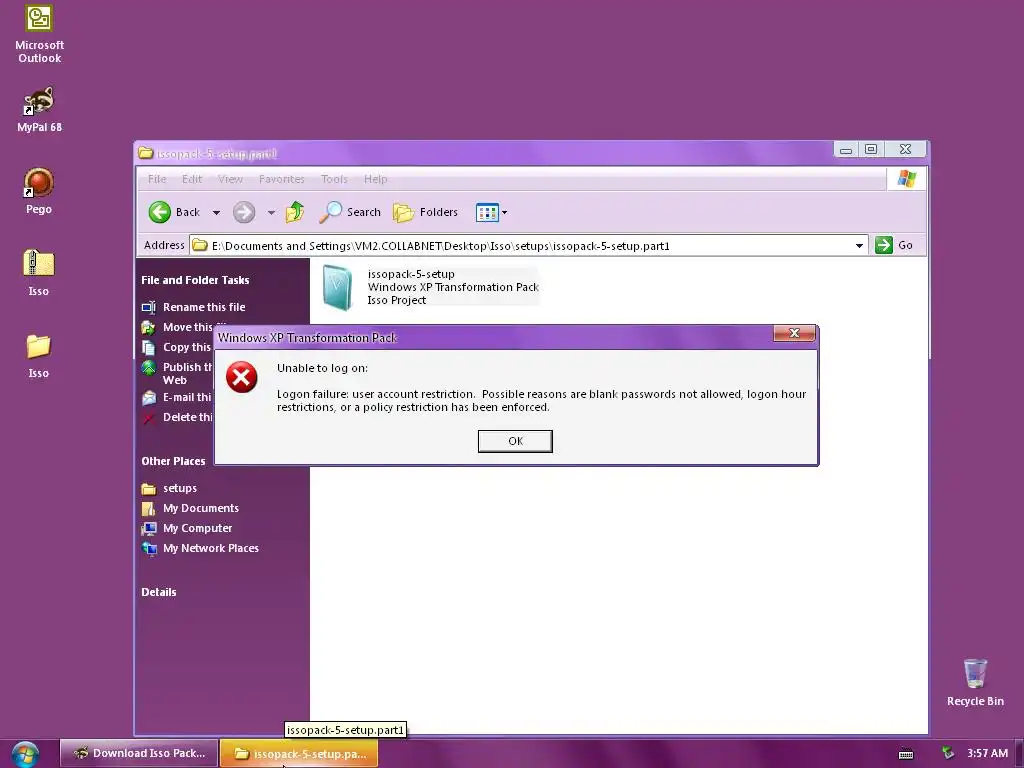Click the red error icon in dialog
Viewport: 1024px width, 768px height.
click(x=242, y=377)
